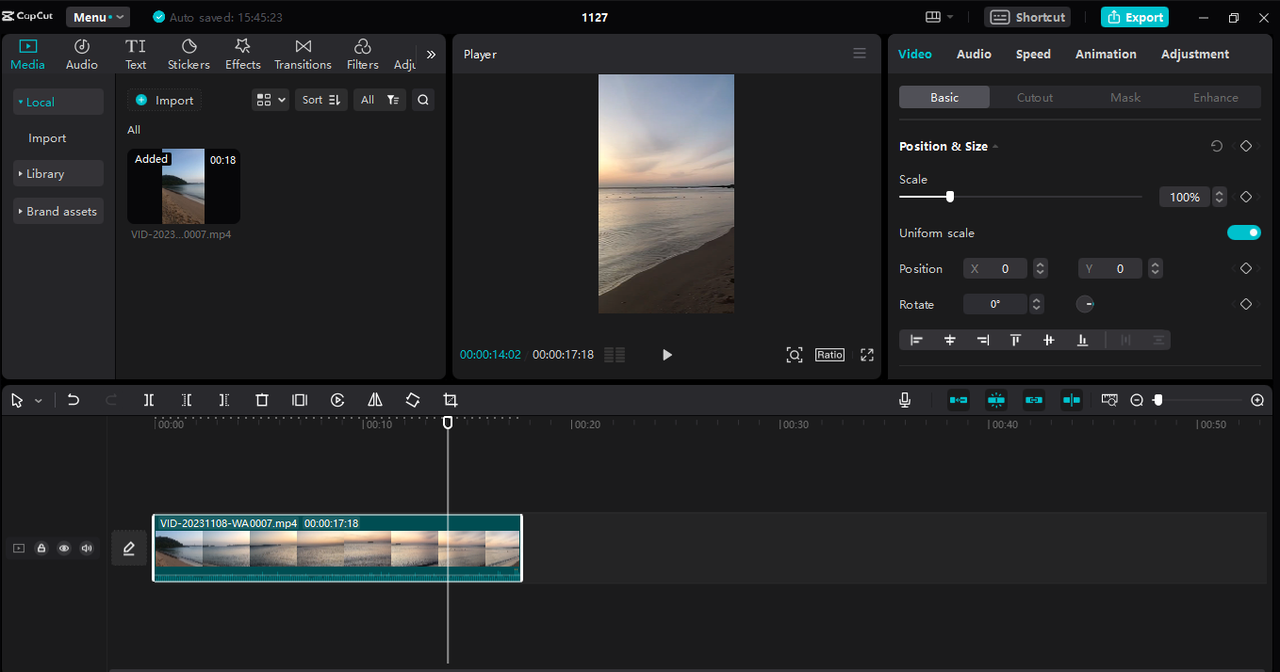Viewport: 1280px width, 672px height.
Task: Click the search icon in media panel
Action: click(423, 100)
